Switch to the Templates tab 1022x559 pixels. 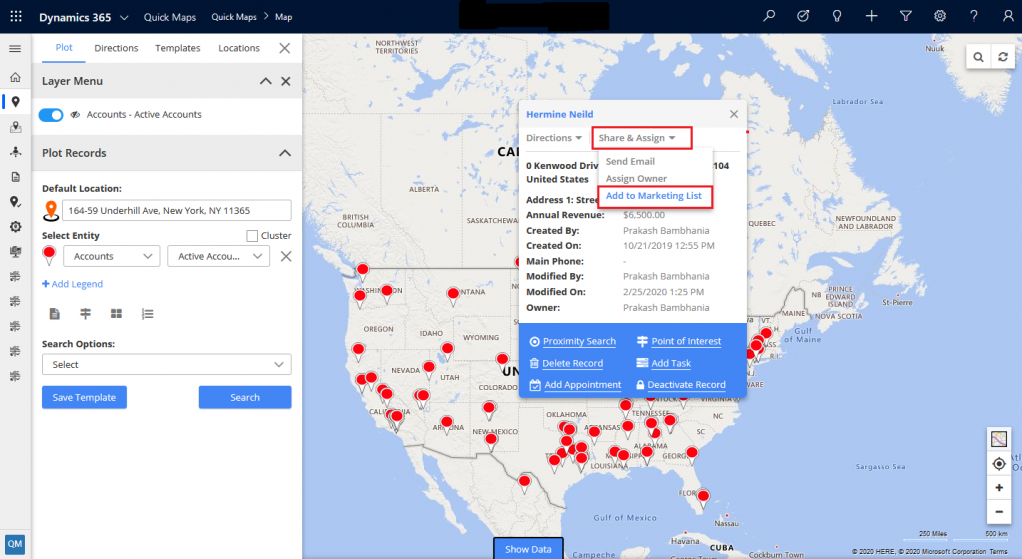pos(178,48)
